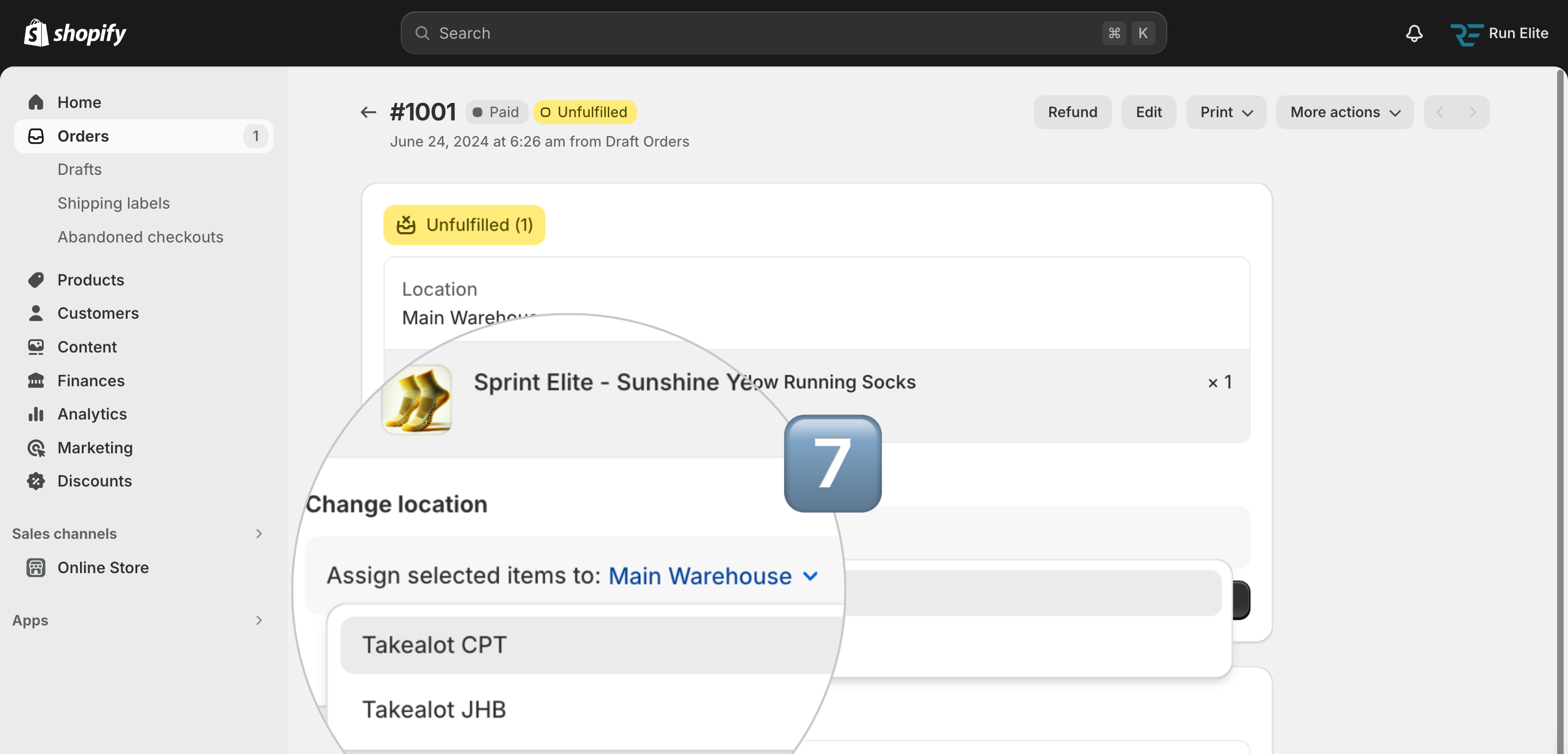Click the notification bell icon
The width and height of the screenshot is (1568, 754).
[1413, 33]
